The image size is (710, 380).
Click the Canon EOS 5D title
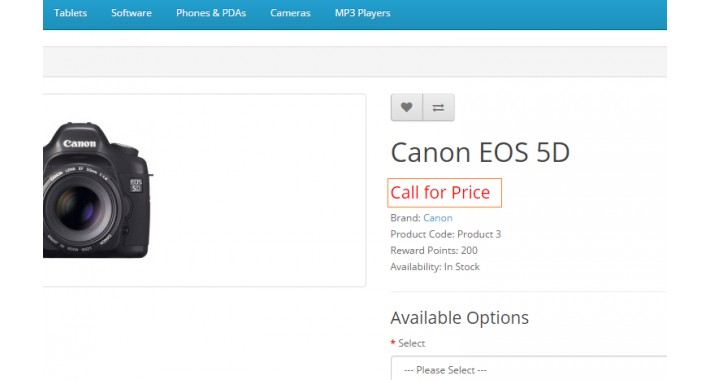[x=480, y=152]
